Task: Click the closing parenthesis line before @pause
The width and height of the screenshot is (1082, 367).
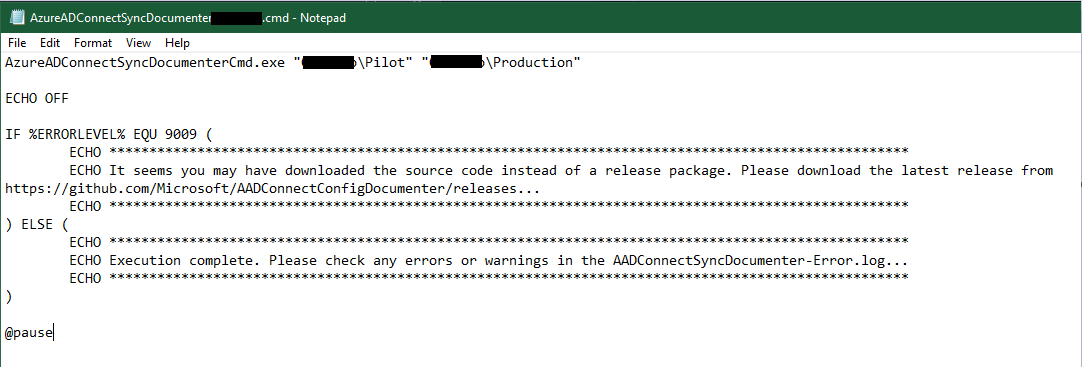Action: [x=8, y=297]
